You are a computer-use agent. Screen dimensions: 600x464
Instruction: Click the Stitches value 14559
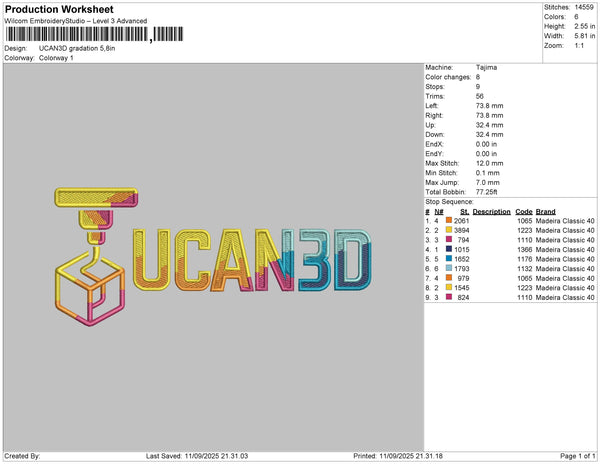(x=584, y=7)
